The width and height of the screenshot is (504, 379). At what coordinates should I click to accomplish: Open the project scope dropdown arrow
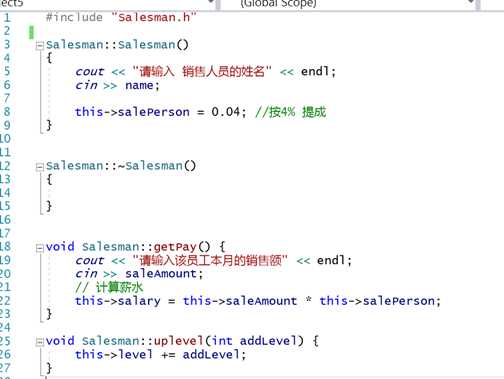click(x=211, y=3)
